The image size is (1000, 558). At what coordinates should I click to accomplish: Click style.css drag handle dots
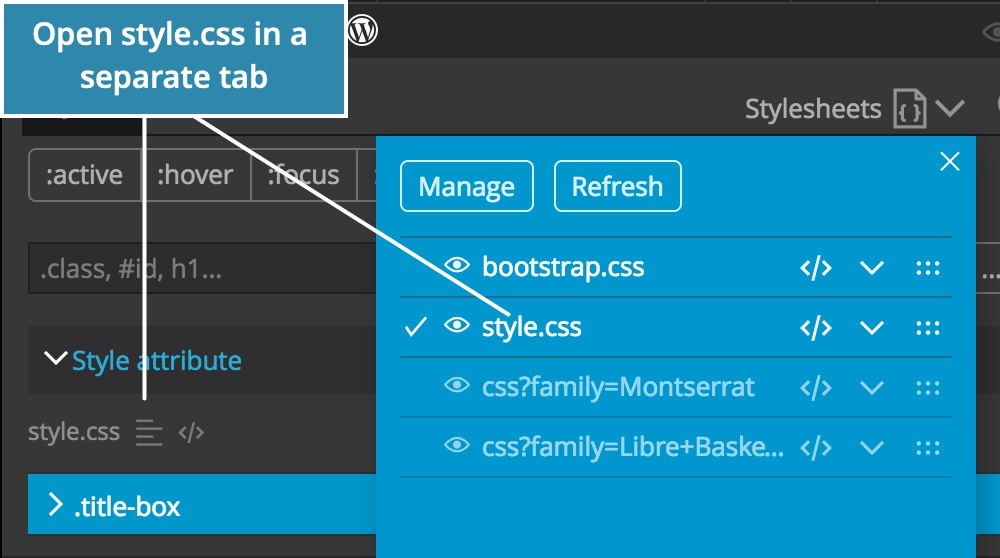pyautogui.click(x=928, y=328)
